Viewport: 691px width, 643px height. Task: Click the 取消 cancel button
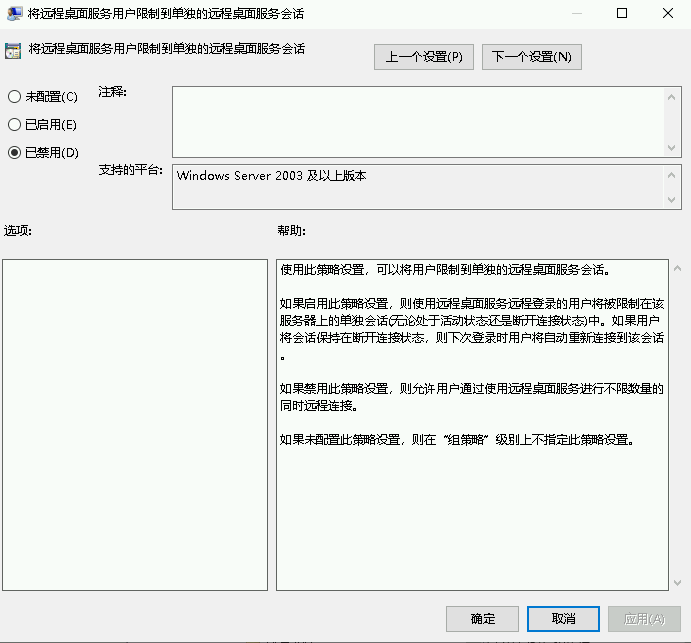click(x=563, y=619)
